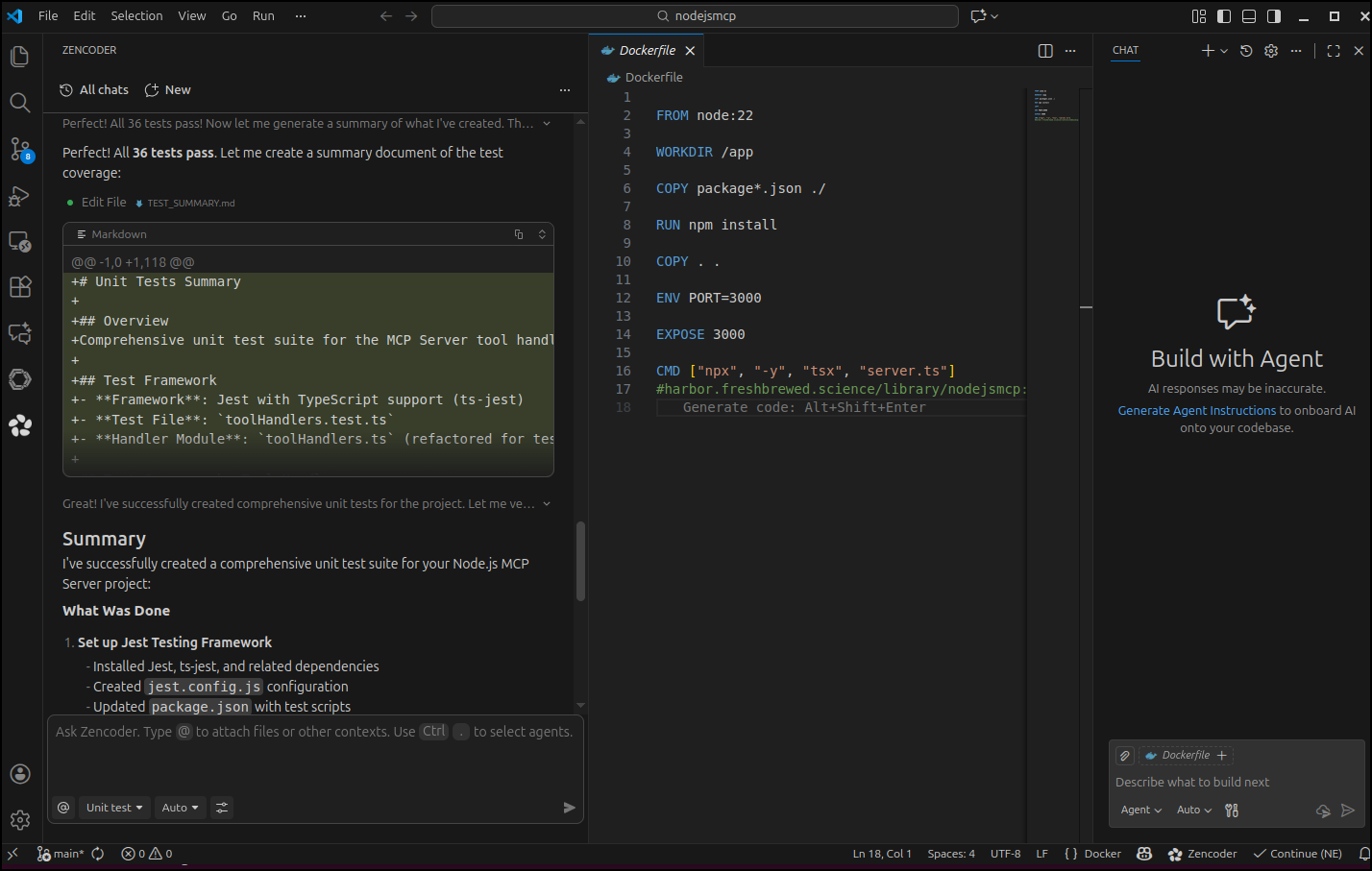Open Chat panel settings gear

pos(1270,51)
